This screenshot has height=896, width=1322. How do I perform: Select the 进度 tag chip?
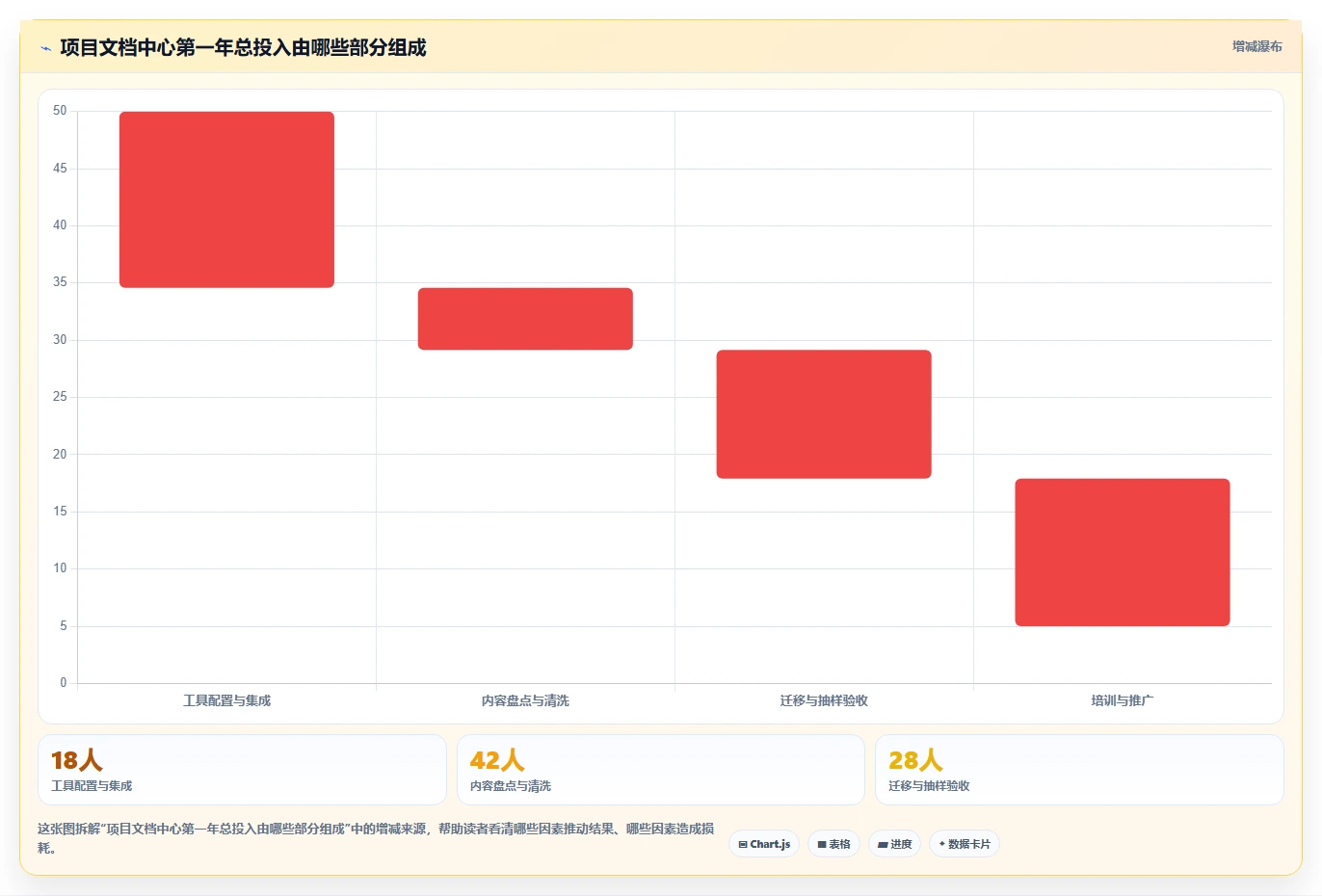pyautogui.click(x=894, y=844)
